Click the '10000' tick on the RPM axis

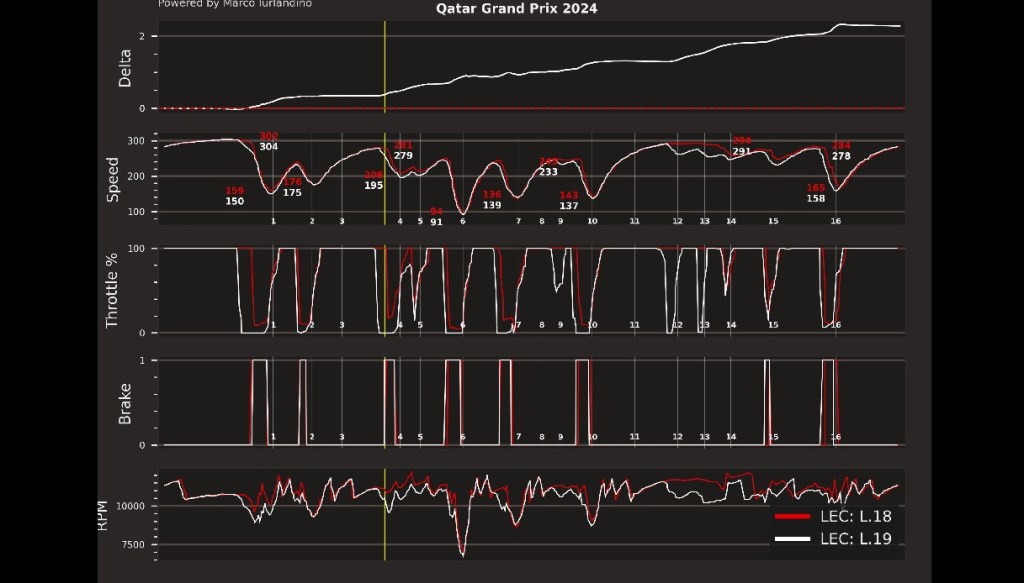pyautogui.click(x=132, y=506)
